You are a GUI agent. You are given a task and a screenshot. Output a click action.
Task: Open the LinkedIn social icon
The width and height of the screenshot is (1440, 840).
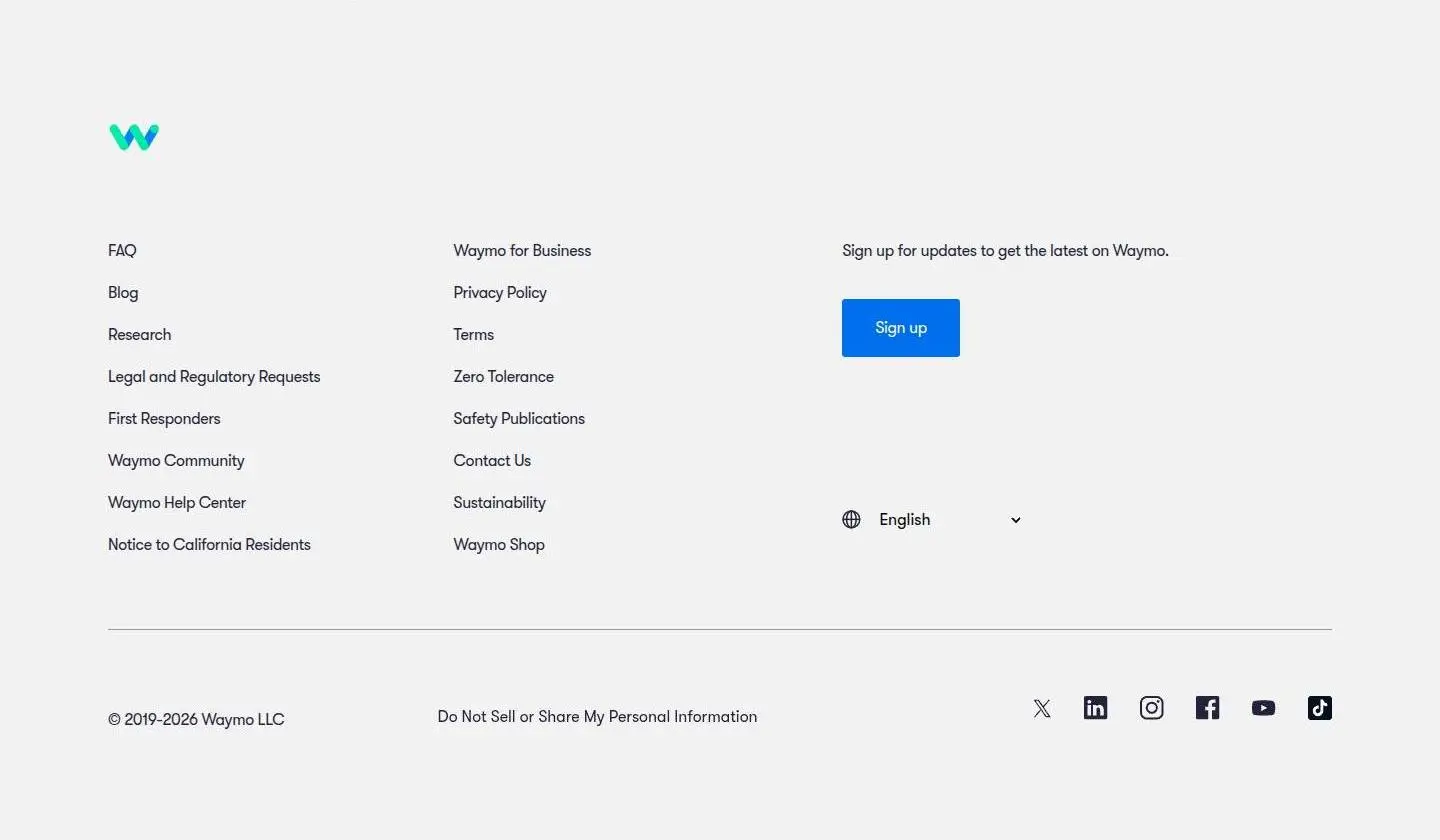pyautogui.click(x=1096, y=708)
